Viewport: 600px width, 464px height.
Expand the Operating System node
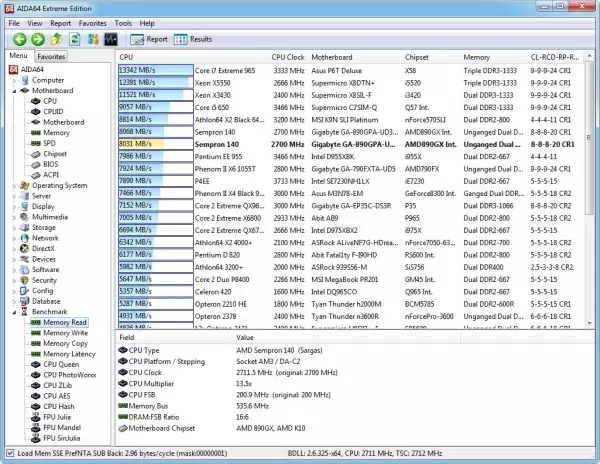[15, 186]
